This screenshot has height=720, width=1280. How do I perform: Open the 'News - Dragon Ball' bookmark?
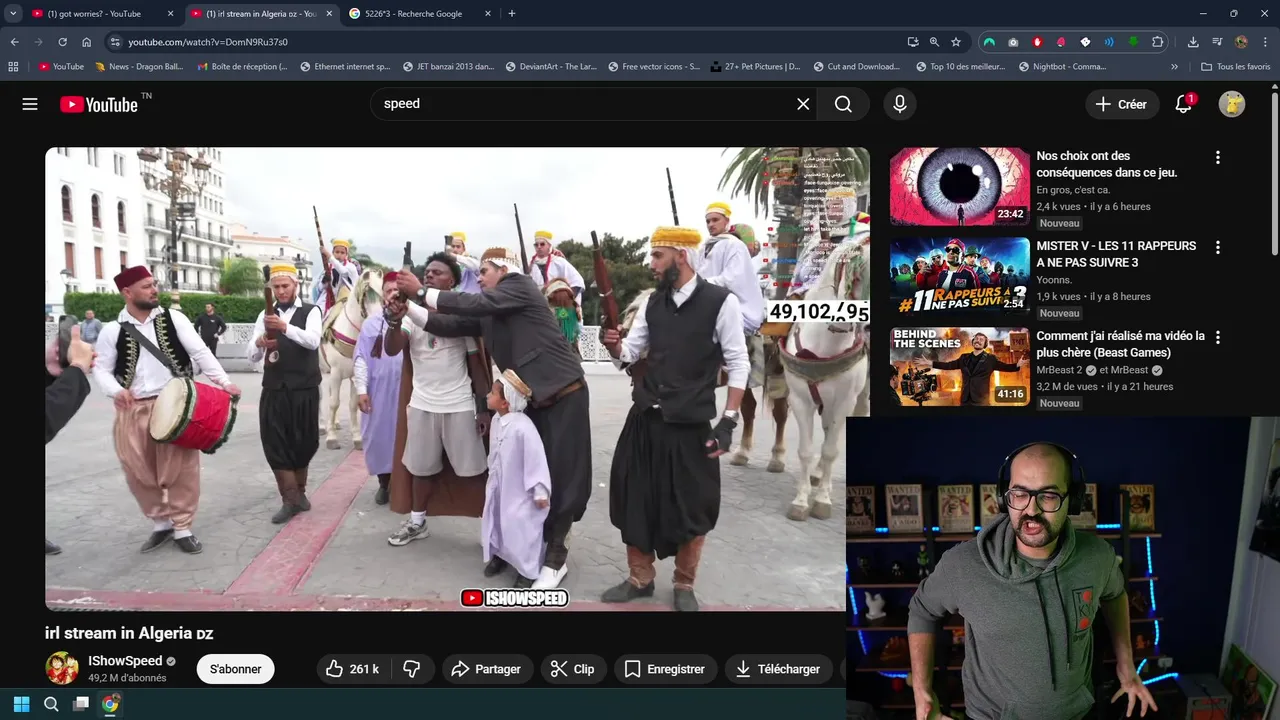(x=137, y=67)
